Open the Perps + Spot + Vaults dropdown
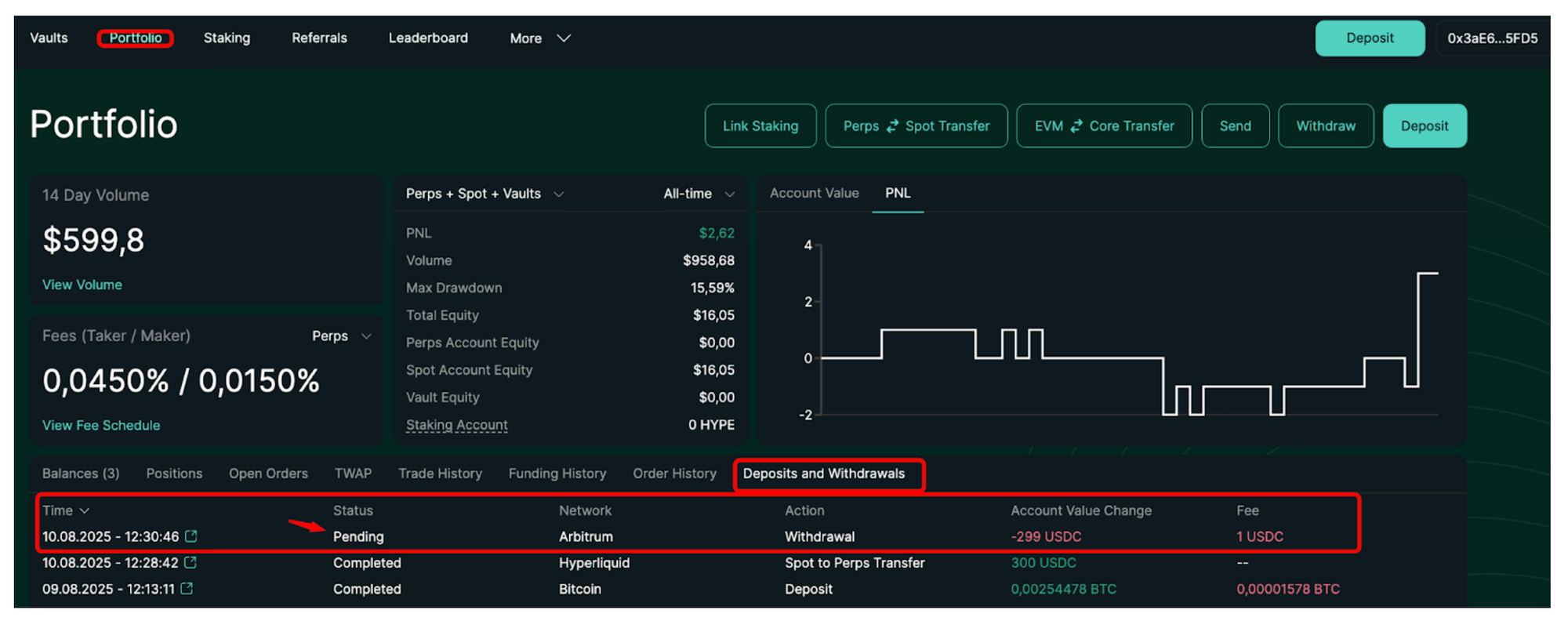Screen dimensions: 1568x628 [484, 194]
